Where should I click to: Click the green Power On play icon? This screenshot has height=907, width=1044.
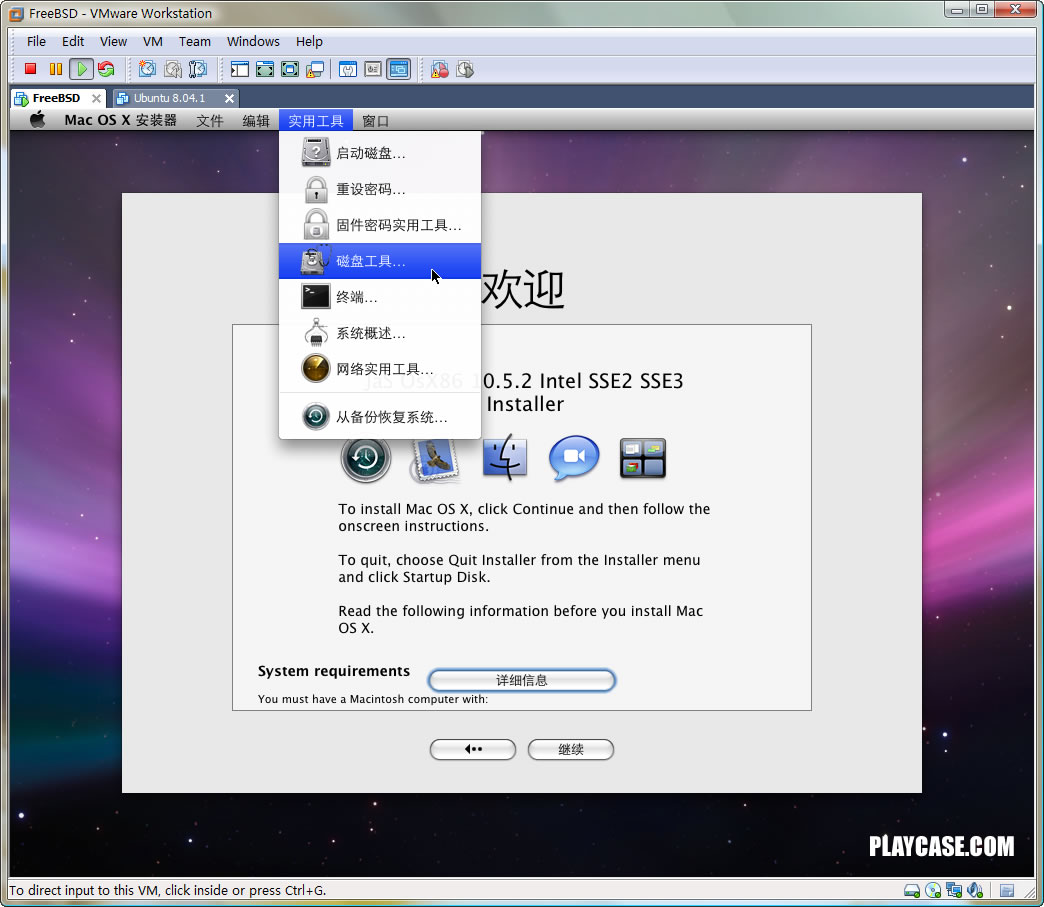click(x=81, y=69)
